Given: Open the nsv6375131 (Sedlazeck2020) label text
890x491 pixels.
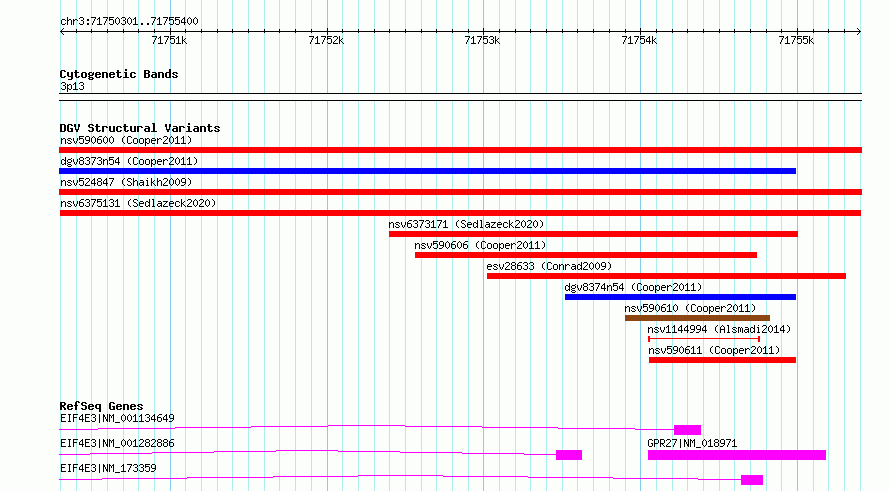Looking at the screenshot, I should [138, 203].
